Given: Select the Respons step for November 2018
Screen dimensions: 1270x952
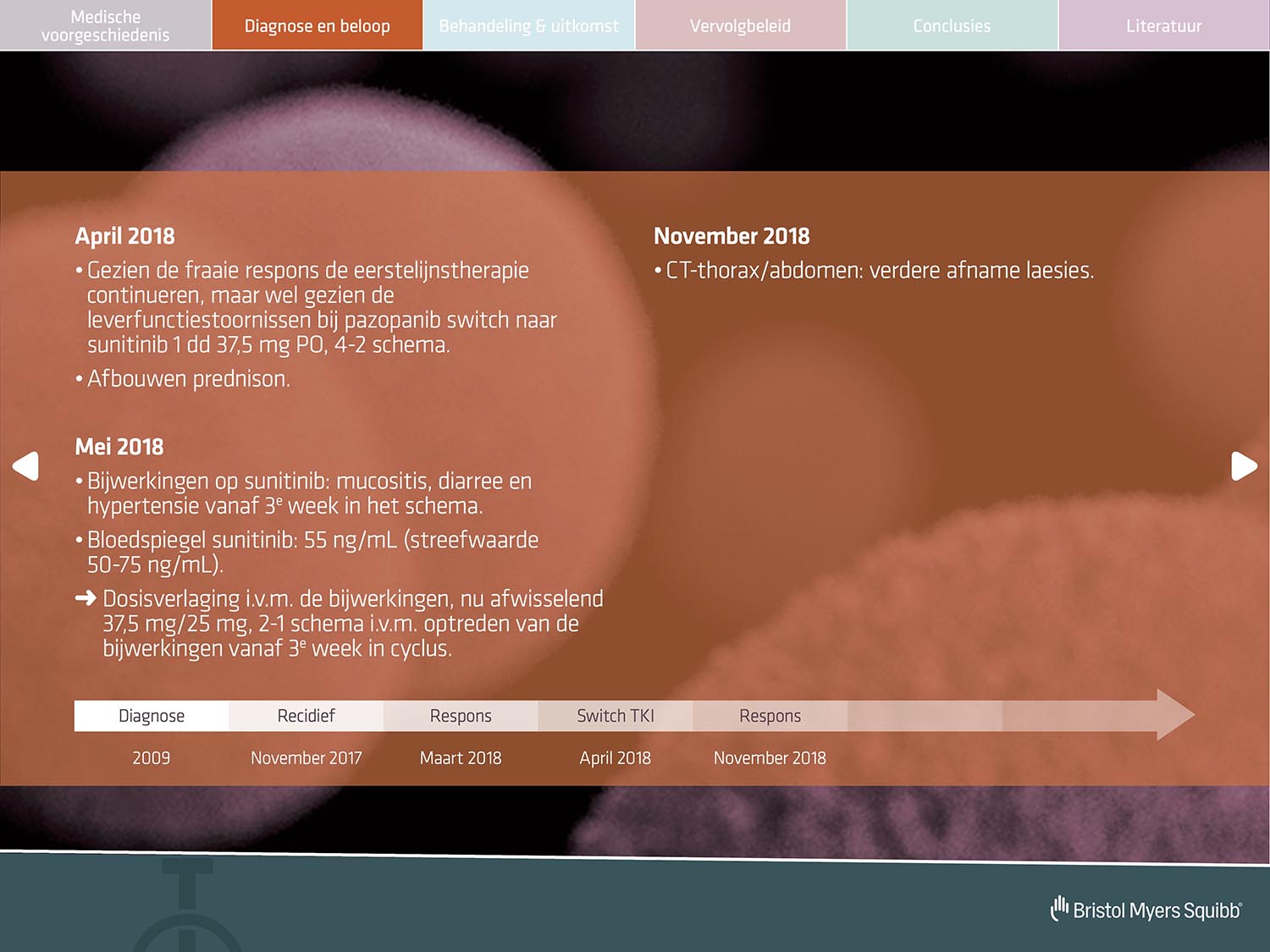Looking at the screenshot, I should [770, 716].
